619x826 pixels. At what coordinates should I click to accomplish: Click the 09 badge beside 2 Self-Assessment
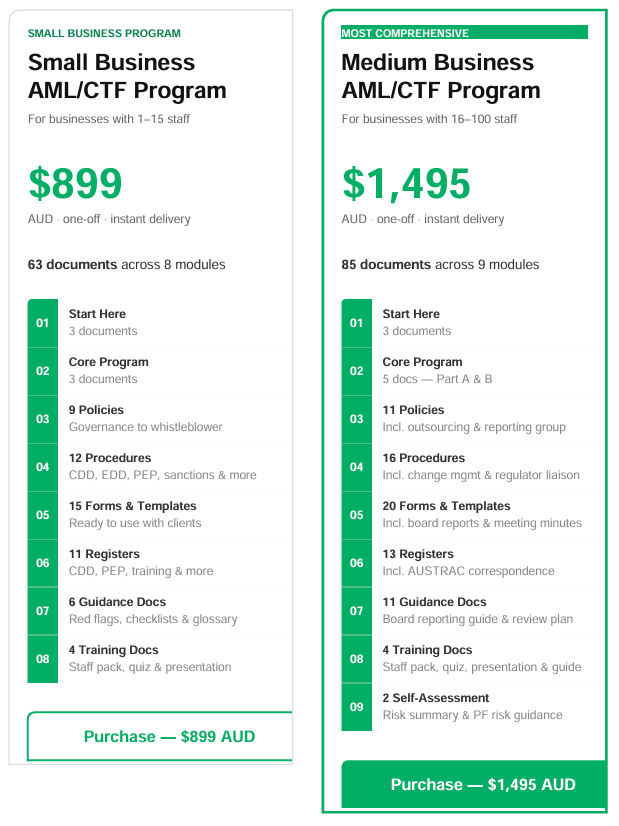(x=357, y=707)
